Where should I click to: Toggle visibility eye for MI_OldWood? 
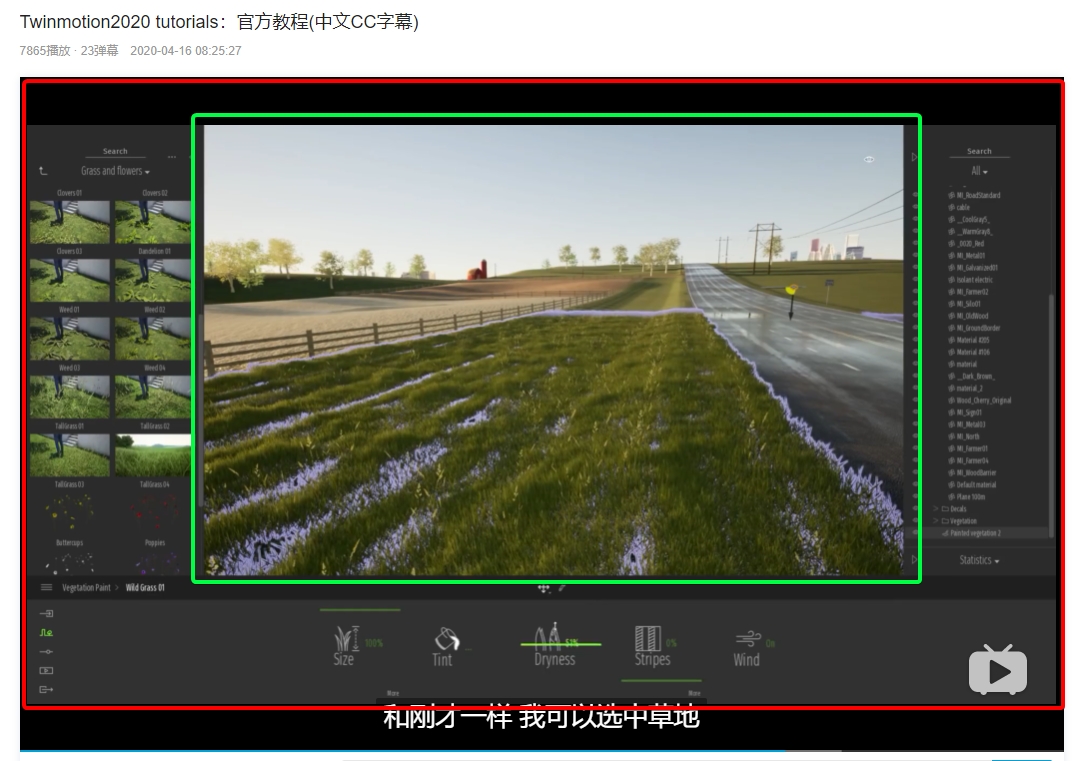tap(915, 316)
